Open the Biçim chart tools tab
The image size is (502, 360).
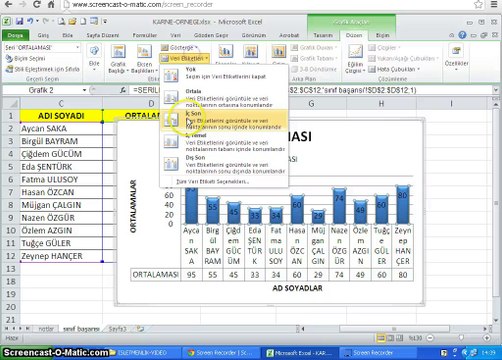click(382, 35)
